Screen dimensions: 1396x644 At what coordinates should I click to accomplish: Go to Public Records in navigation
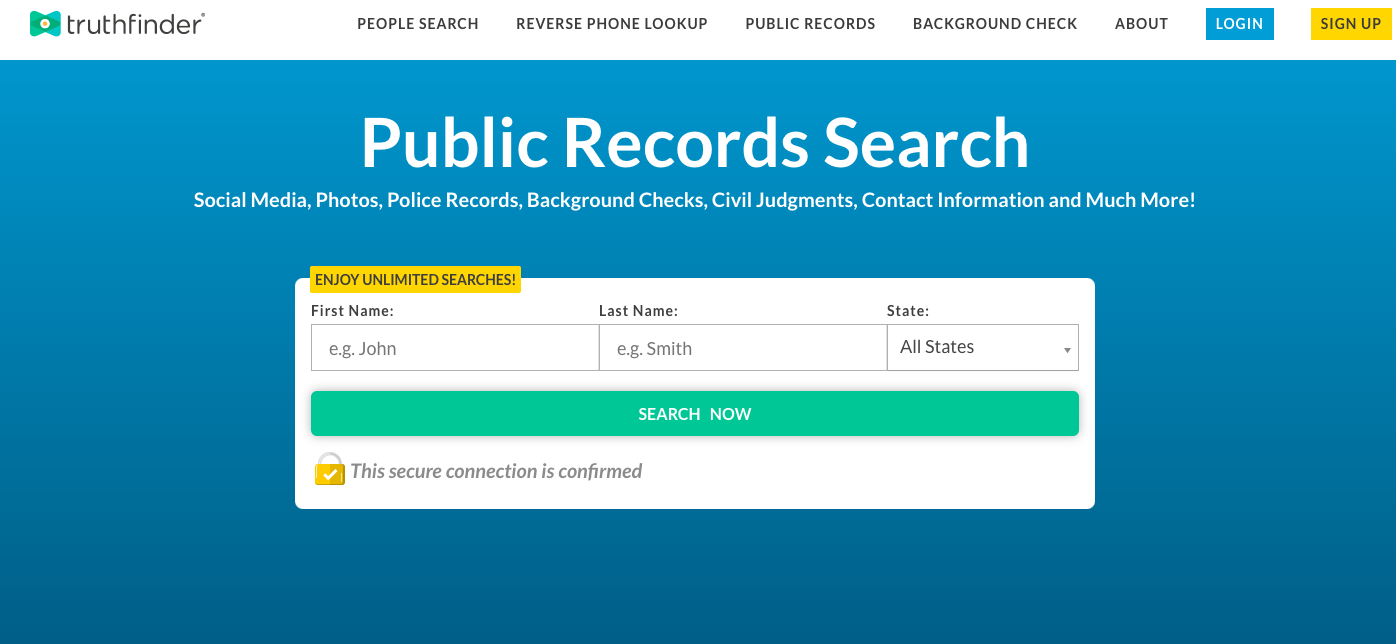[810, 24]
